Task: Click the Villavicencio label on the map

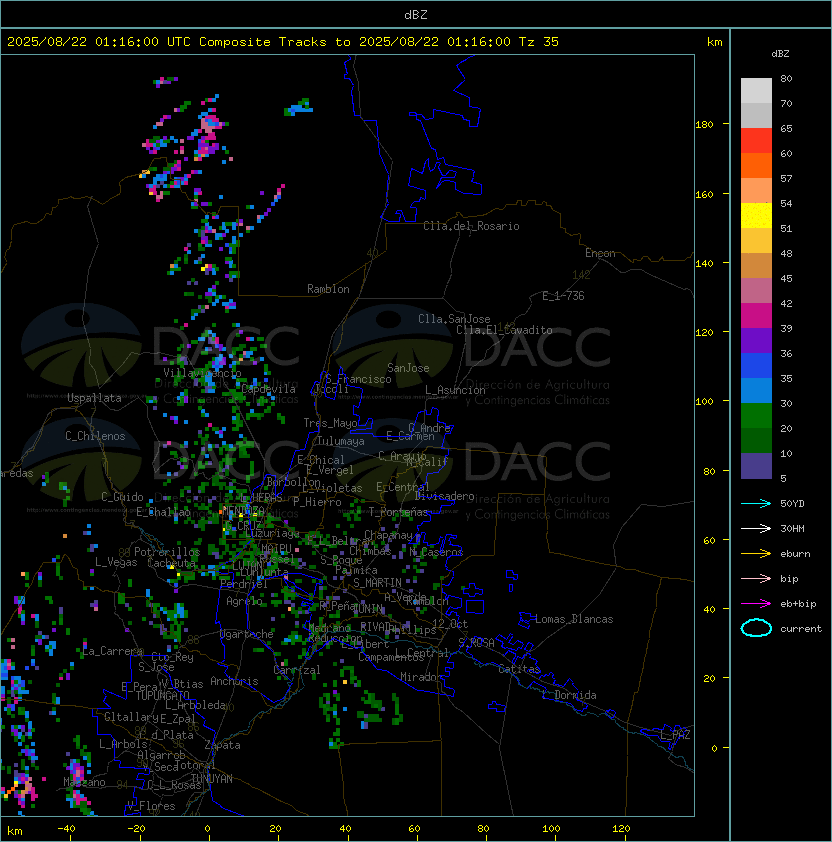Action: pos(202,373)
